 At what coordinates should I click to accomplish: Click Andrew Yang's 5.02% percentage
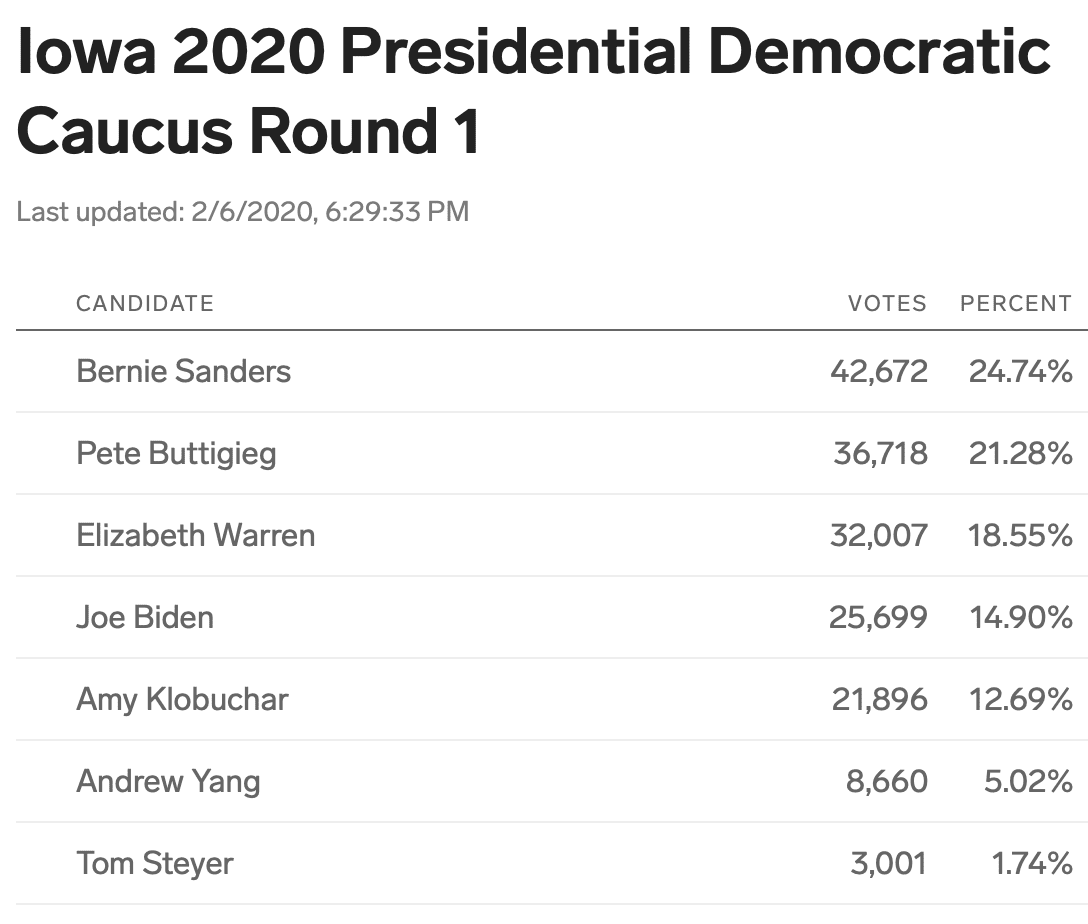(x=1028, y=782)
